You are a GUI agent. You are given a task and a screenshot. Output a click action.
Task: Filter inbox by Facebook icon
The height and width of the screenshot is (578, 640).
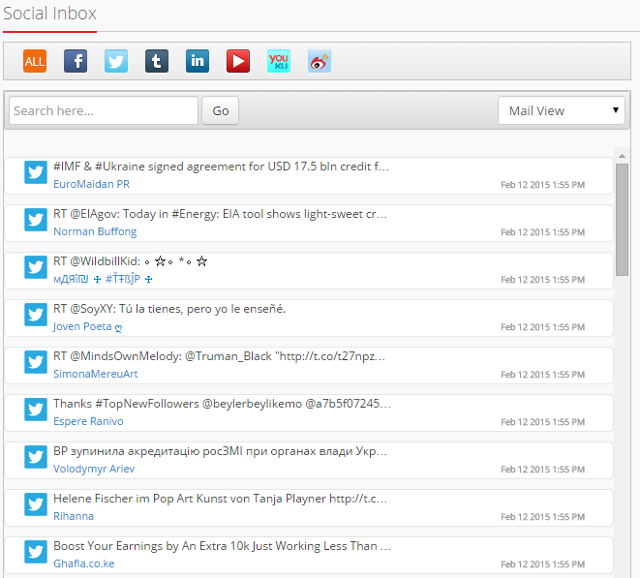coord(76,61)
